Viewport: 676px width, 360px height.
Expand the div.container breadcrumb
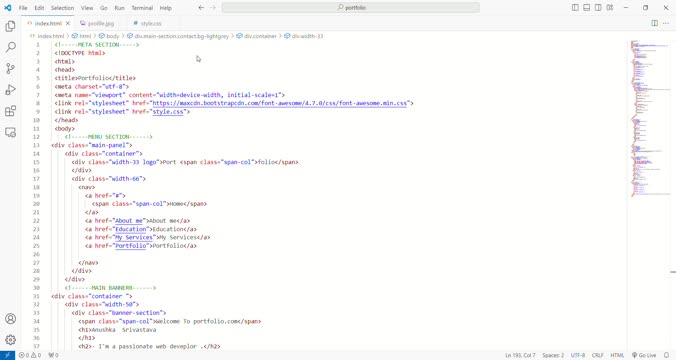[257, 36]
